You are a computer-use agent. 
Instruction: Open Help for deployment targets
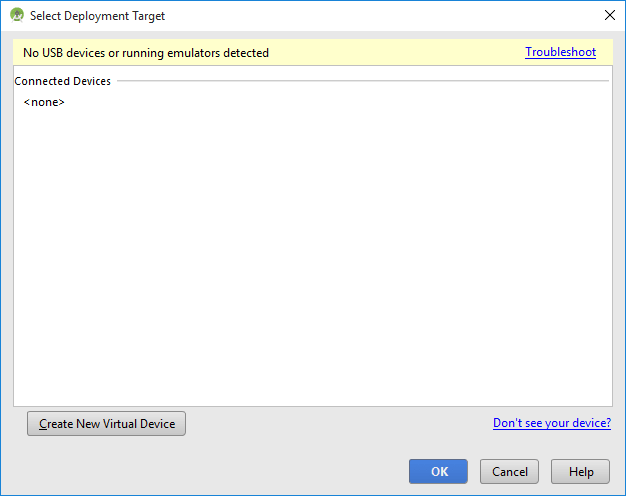(581, 472)
